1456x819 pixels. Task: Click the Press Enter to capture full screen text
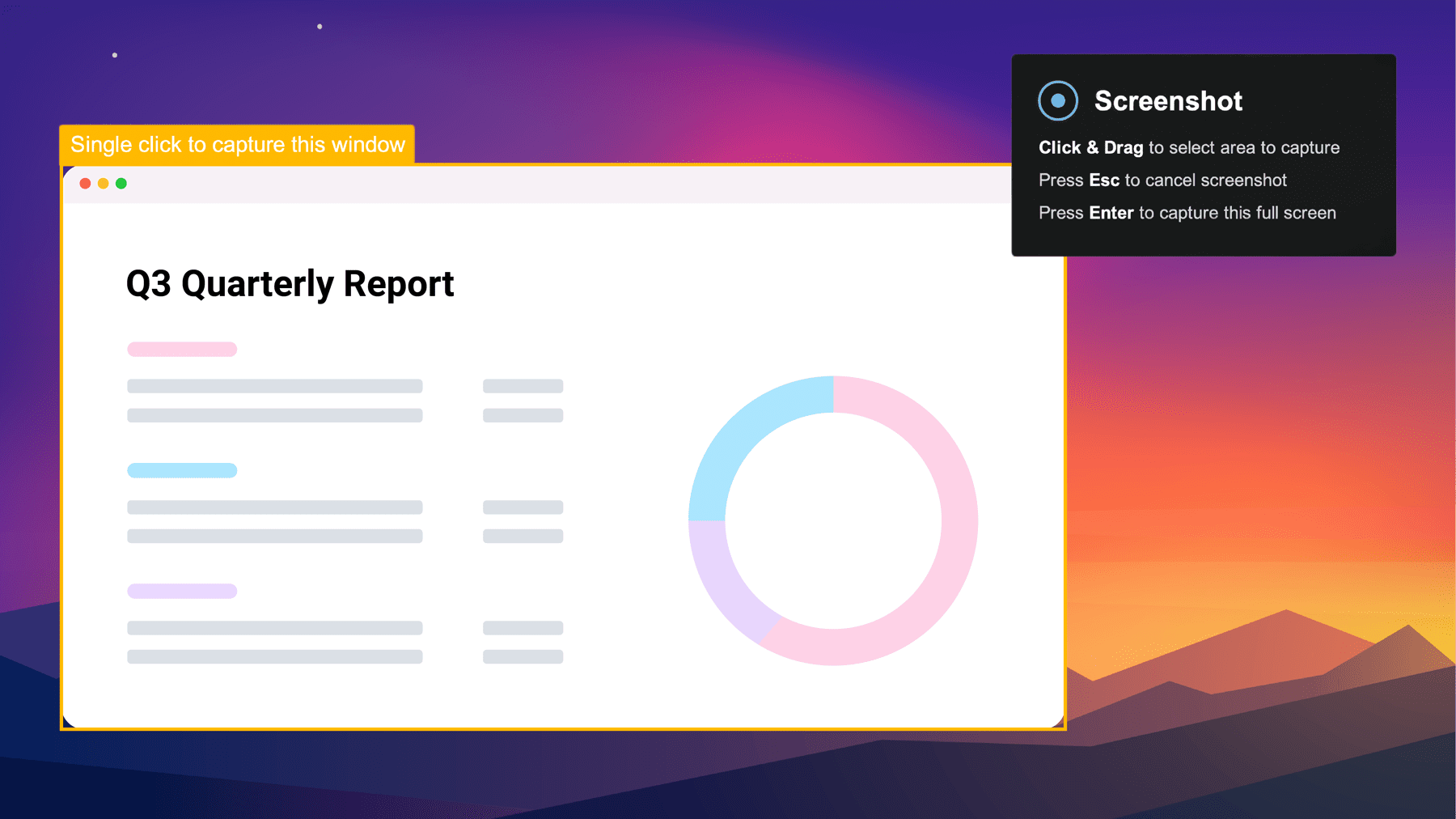pyautogui.click(x=1187, y=213)
